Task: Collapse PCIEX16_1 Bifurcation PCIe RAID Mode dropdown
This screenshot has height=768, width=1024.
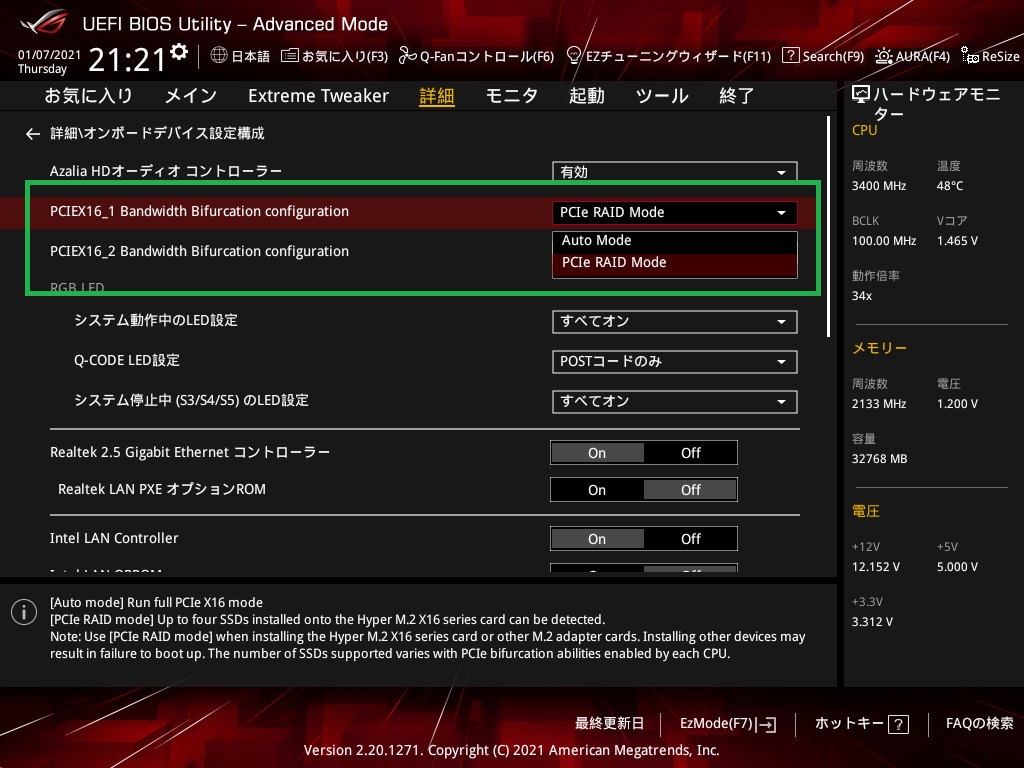Action: tap(675, 212)
